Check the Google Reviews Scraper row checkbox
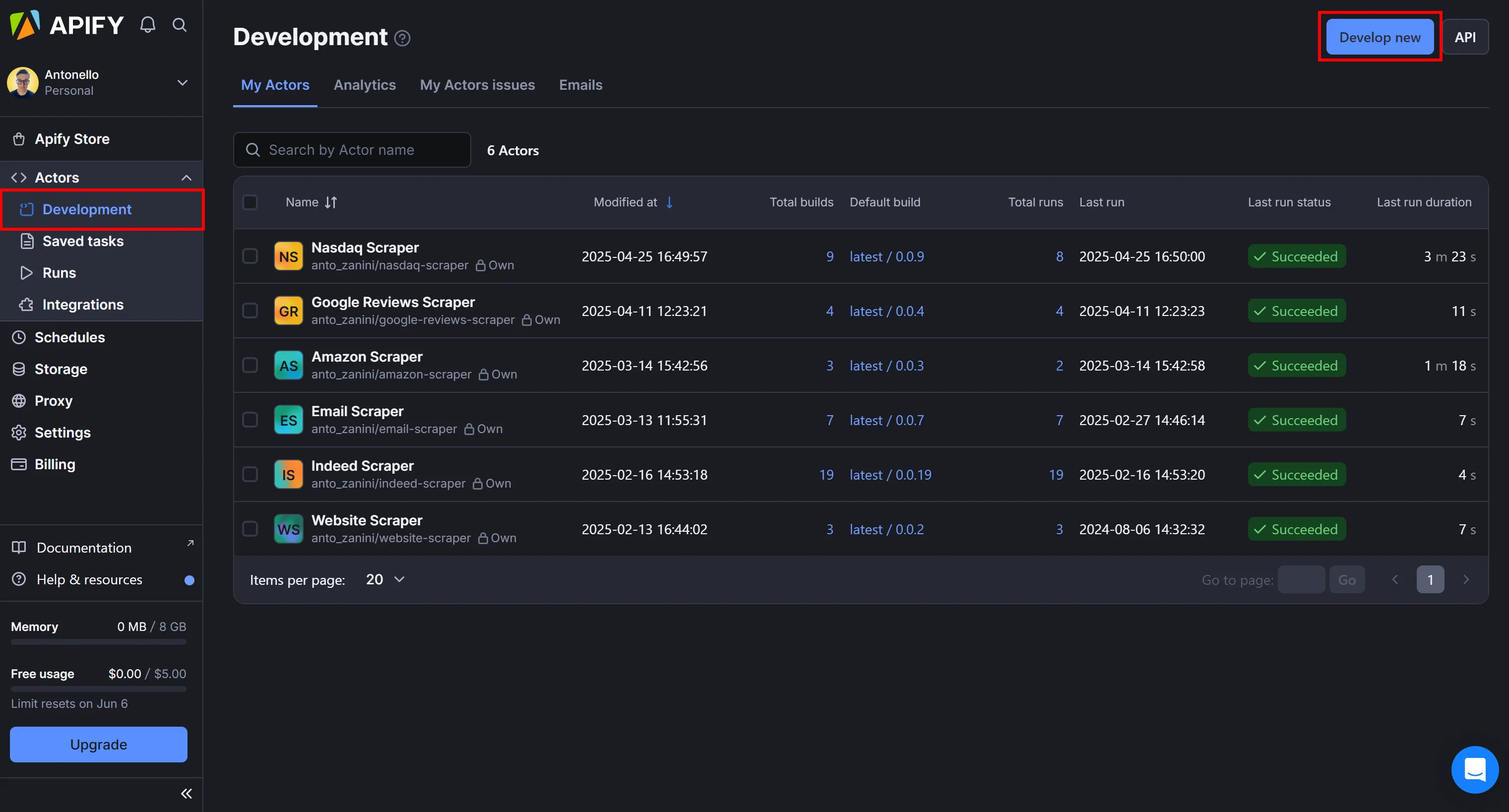The width and height of the screenshot is (1509, 812). [250, 311]
